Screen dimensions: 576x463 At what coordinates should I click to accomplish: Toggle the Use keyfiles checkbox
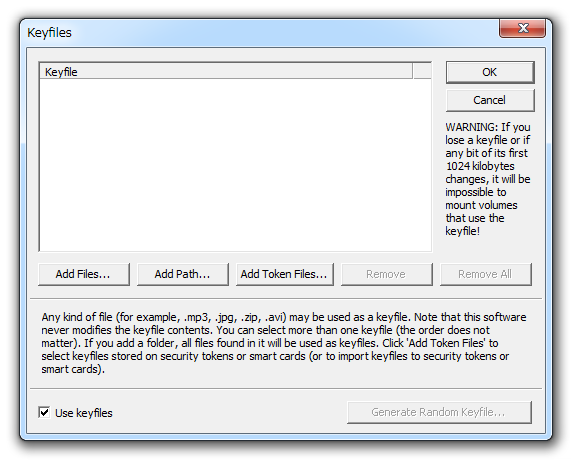44,412
